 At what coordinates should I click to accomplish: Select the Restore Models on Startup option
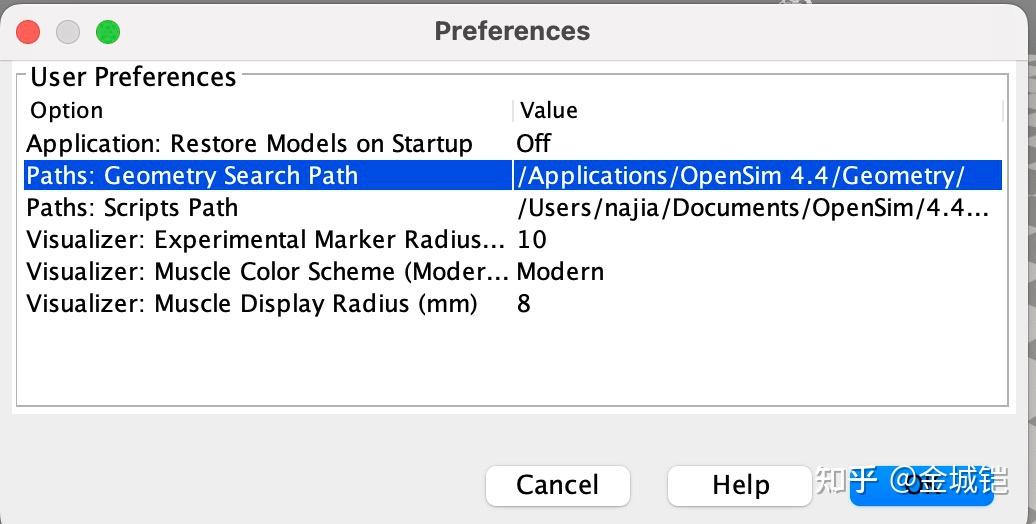(249, 144)
